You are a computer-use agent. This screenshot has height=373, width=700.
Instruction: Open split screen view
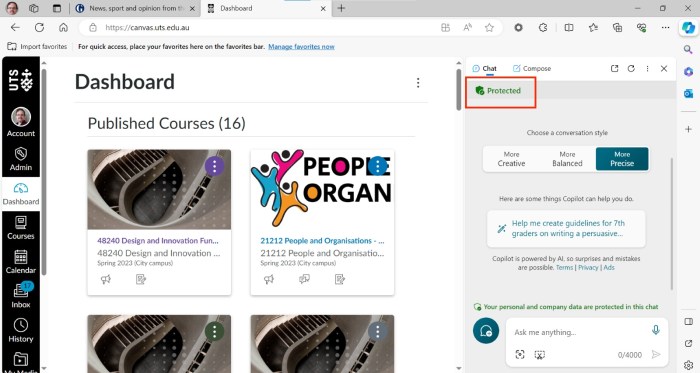click(569, 28)
